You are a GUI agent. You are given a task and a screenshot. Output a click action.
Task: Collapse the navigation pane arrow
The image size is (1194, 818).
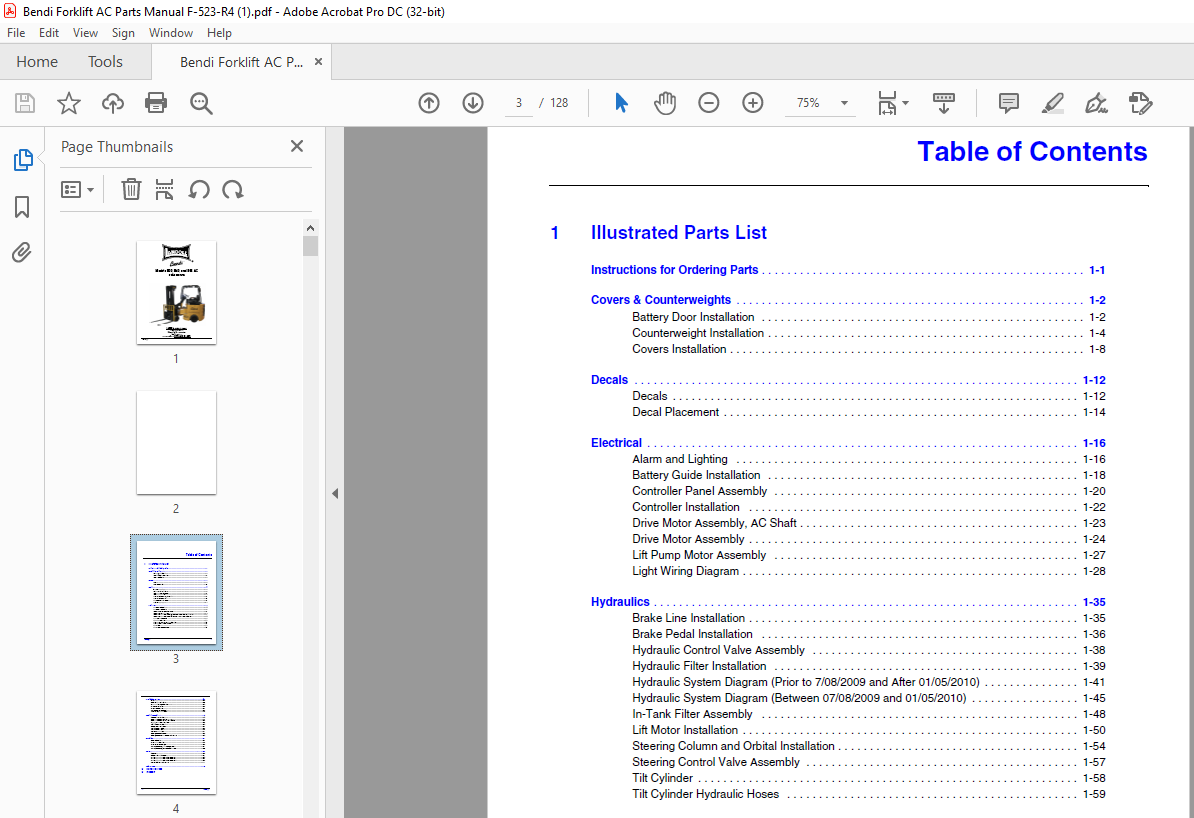(x=335, y=494)
